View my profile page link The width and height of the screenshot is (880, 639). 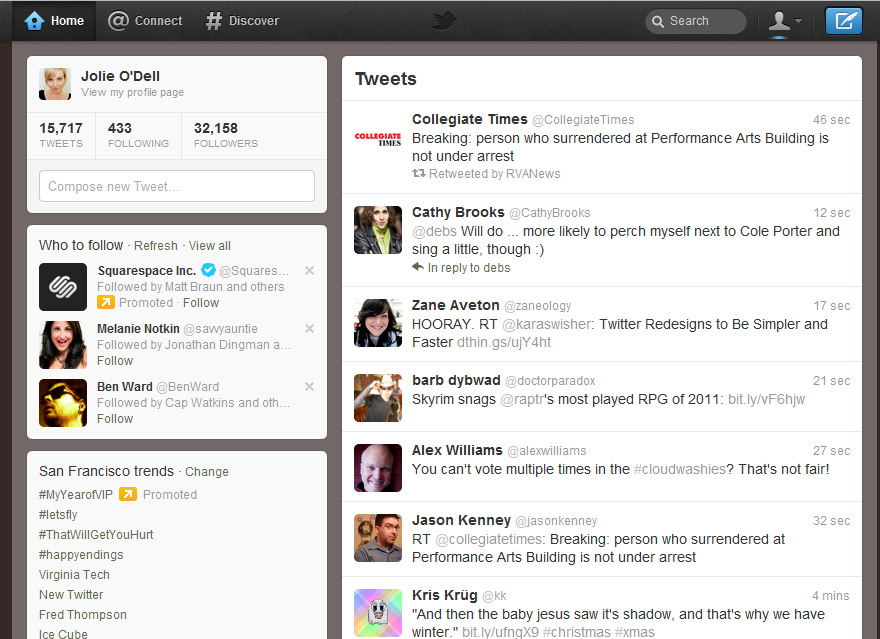click(132, 92)
